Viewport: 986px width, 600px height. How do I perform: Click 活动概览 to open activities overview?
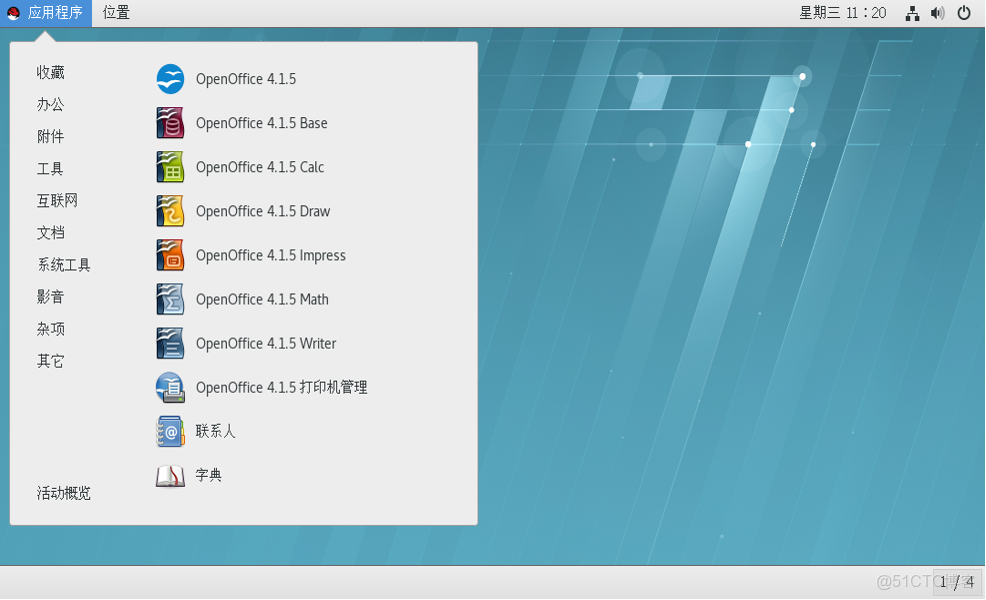click(x=66, y=492)
